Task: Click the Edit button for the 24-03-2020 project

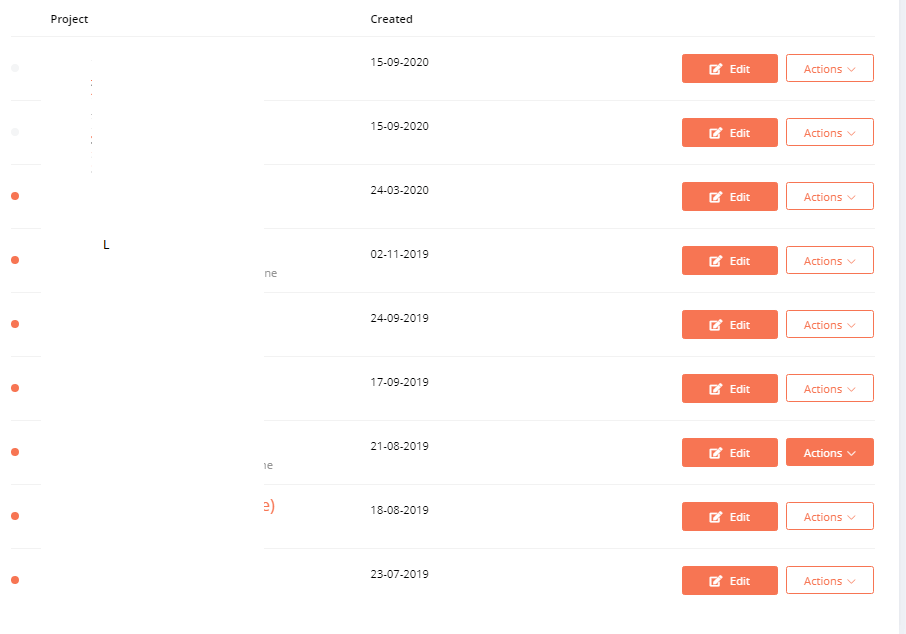Action: 729,196
